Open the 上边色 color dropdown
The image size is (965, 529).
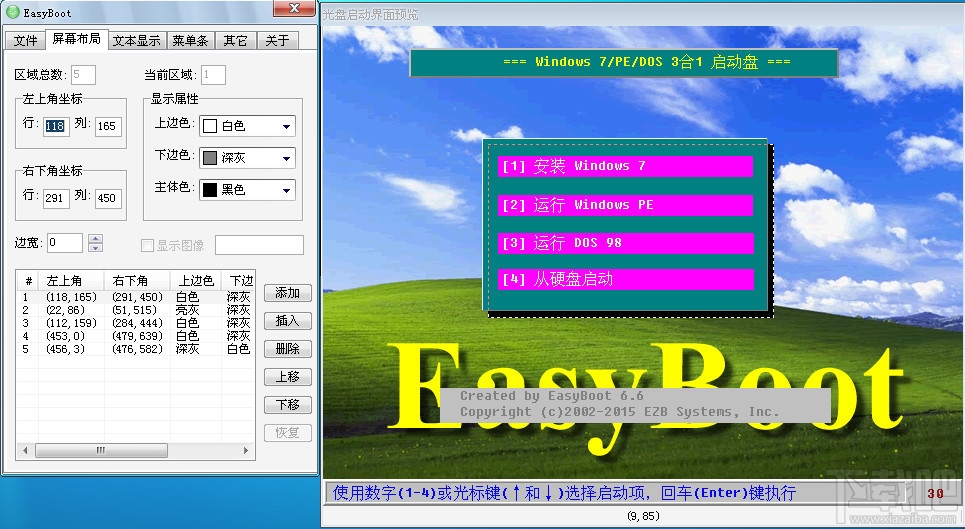pos(286,126)
